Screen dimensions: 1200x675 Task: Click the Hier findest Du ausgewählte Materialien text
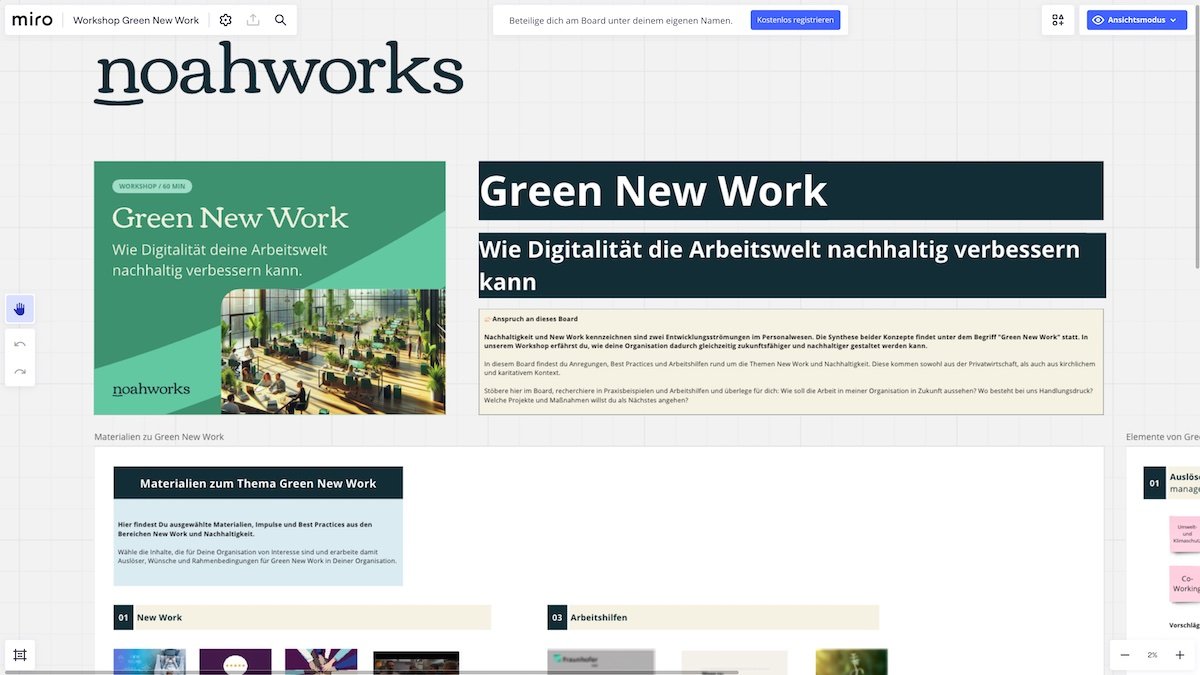pyautogui.click(x=245, y=529)
